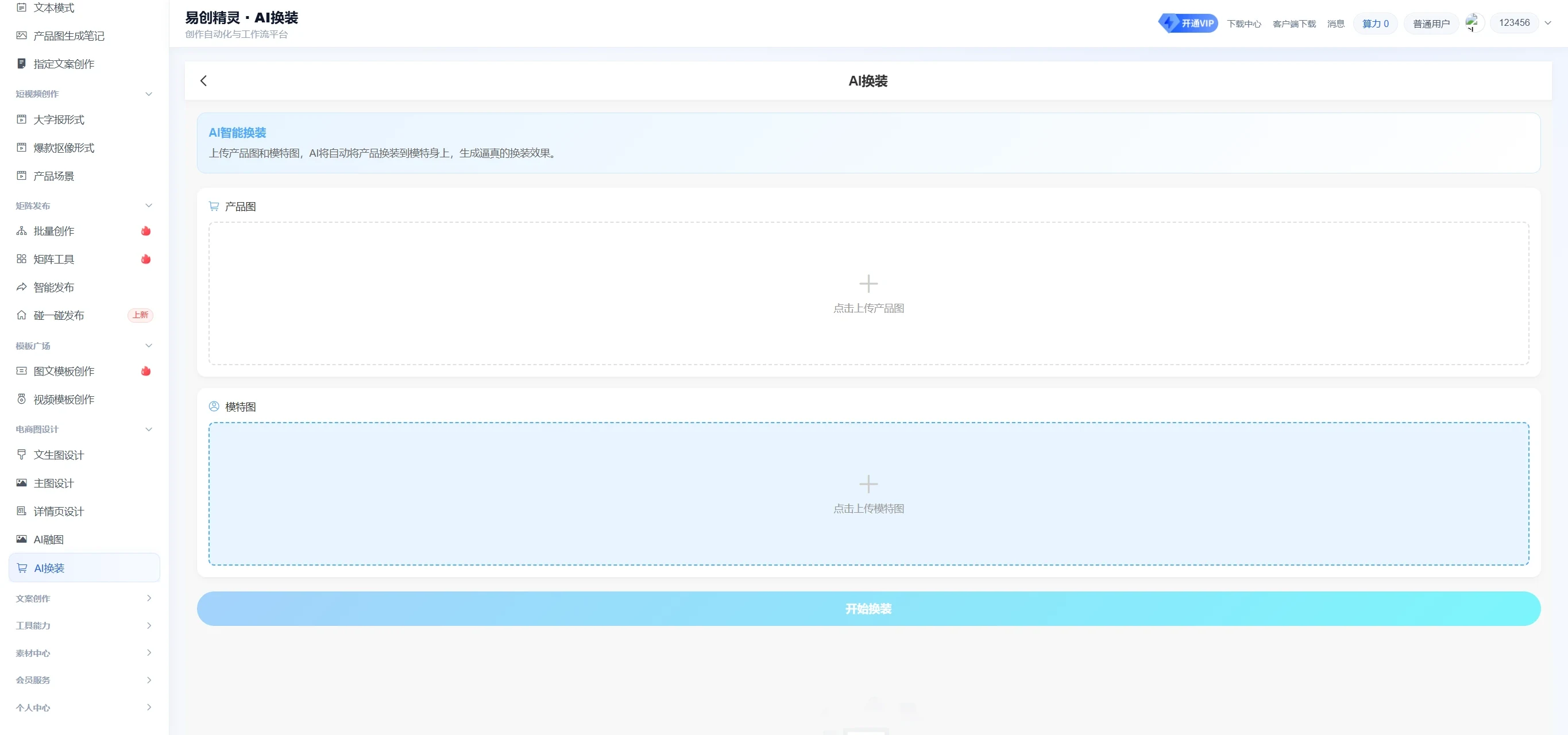The width and height of the screenshot is (1568, 735).
Task: Click the 矩阵工具 grid icon
Action: coord(21,259)
